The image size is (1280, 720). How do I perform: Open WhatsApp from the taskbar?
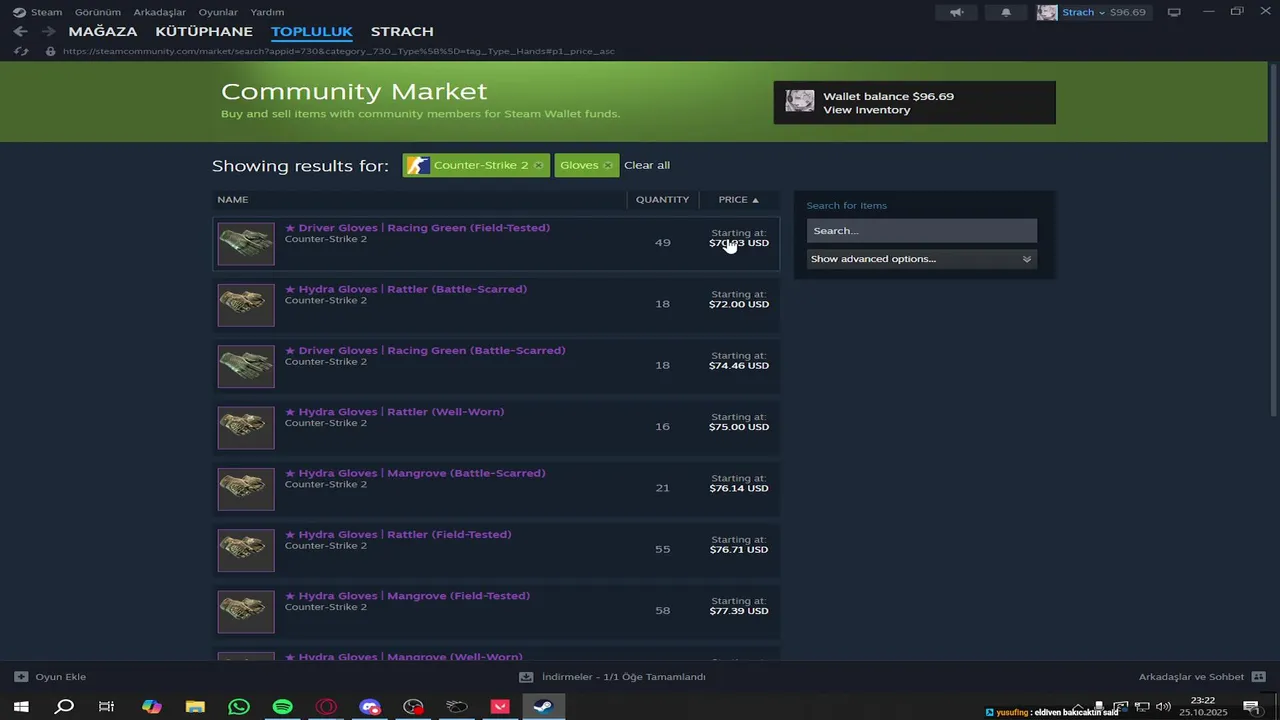click(x=239, y=707)
